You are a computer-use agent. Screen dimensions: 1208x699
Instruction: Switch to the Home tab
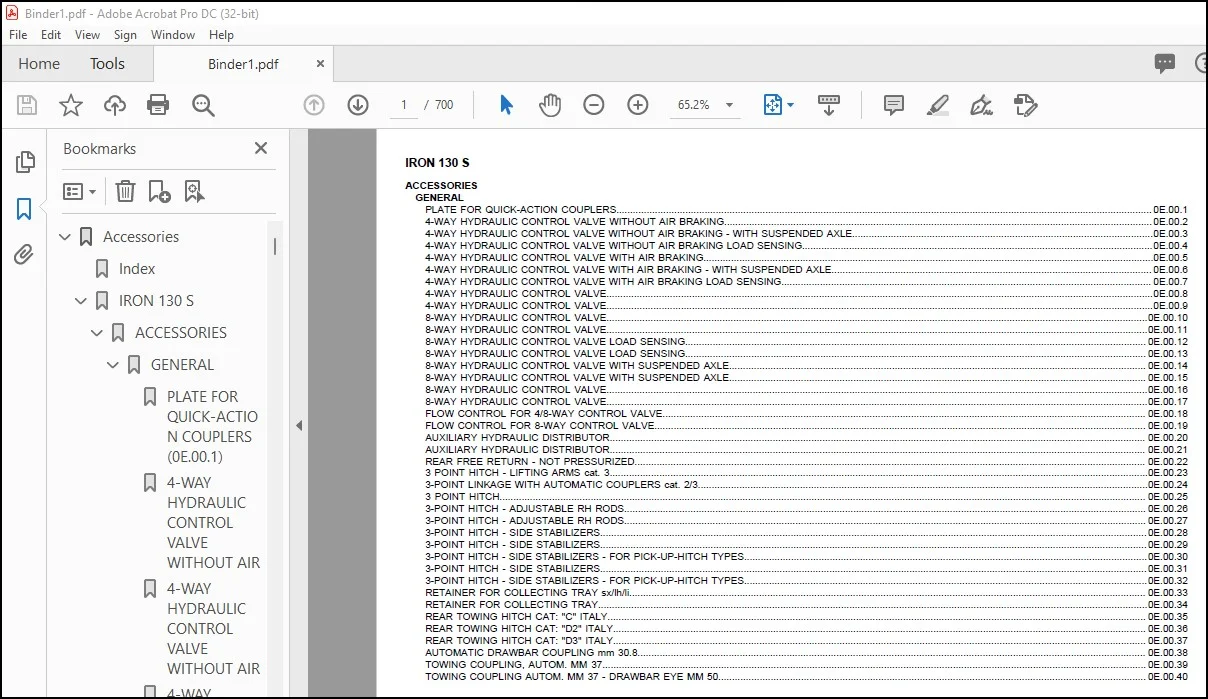(39, 63)
